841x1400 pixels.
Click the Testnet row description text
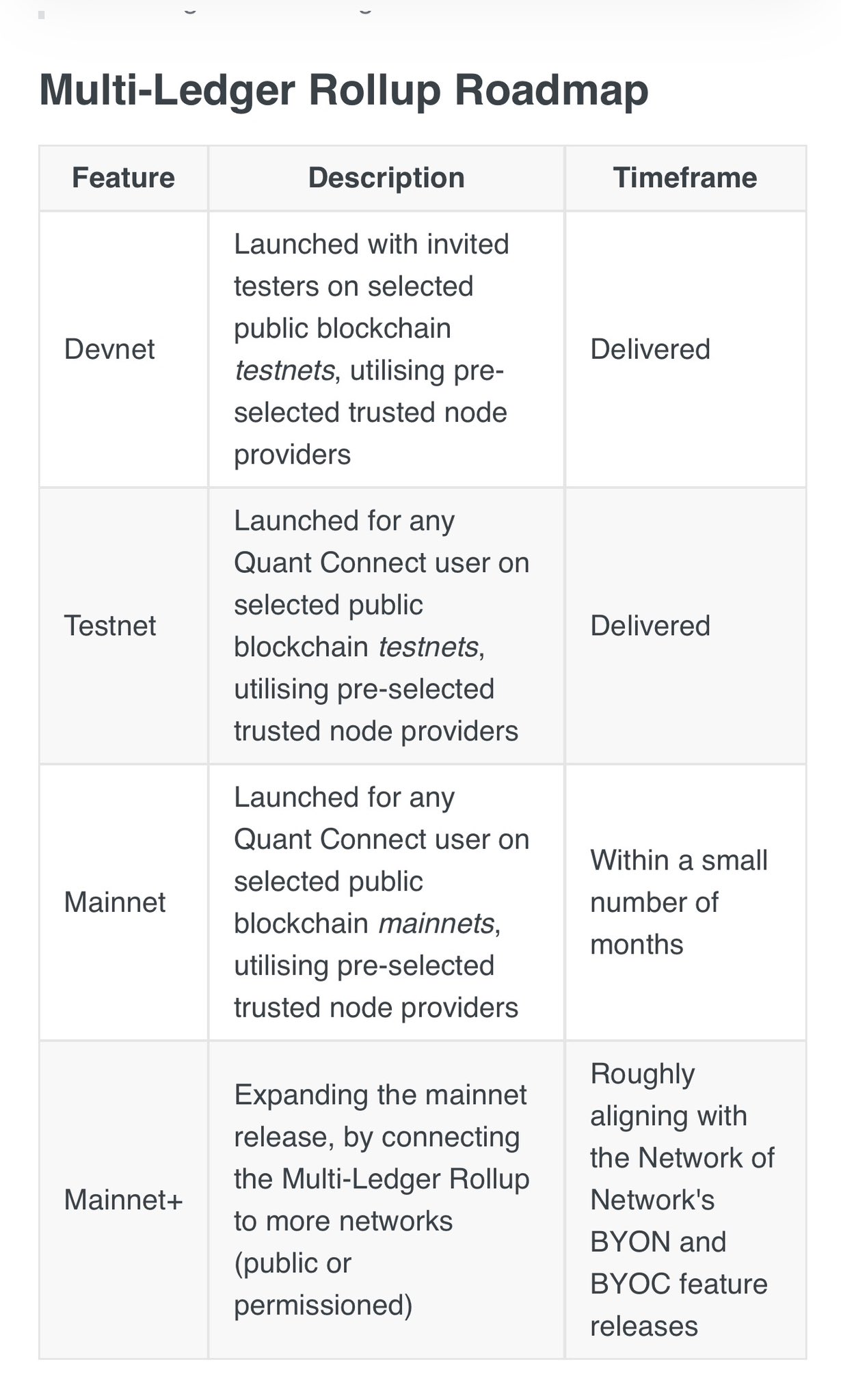pyautogui.click(x=381, y=625)
